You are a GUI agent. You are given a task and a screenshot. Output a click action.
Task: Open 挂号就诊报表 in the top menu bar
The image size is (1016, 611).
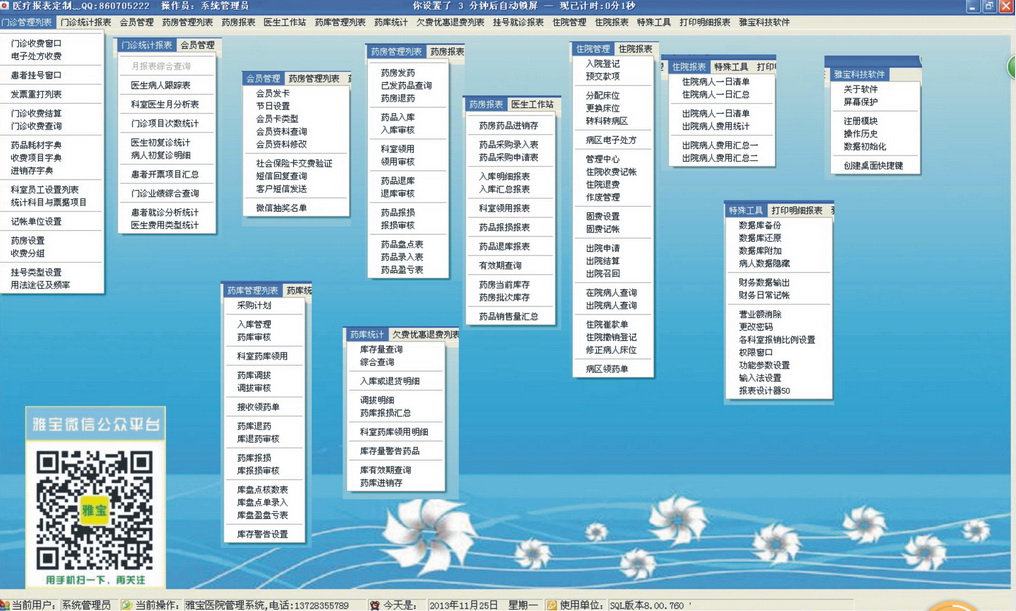point(518,22)
